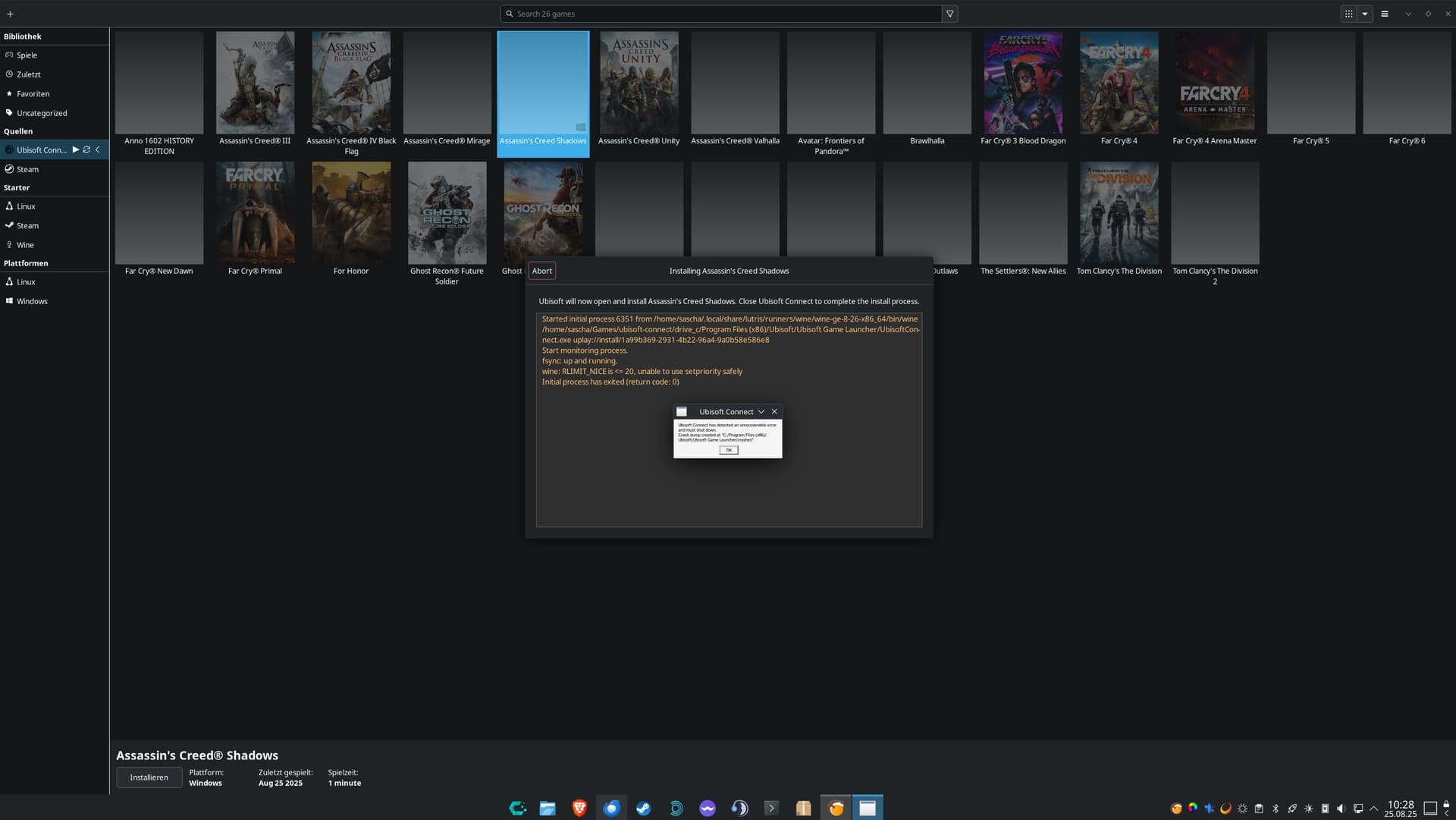Image resolution: width=1456 pixels, height=820 pixels.
Task: Click the chevron next to Ubisoft Connect
Action: [x=98, y=150]
